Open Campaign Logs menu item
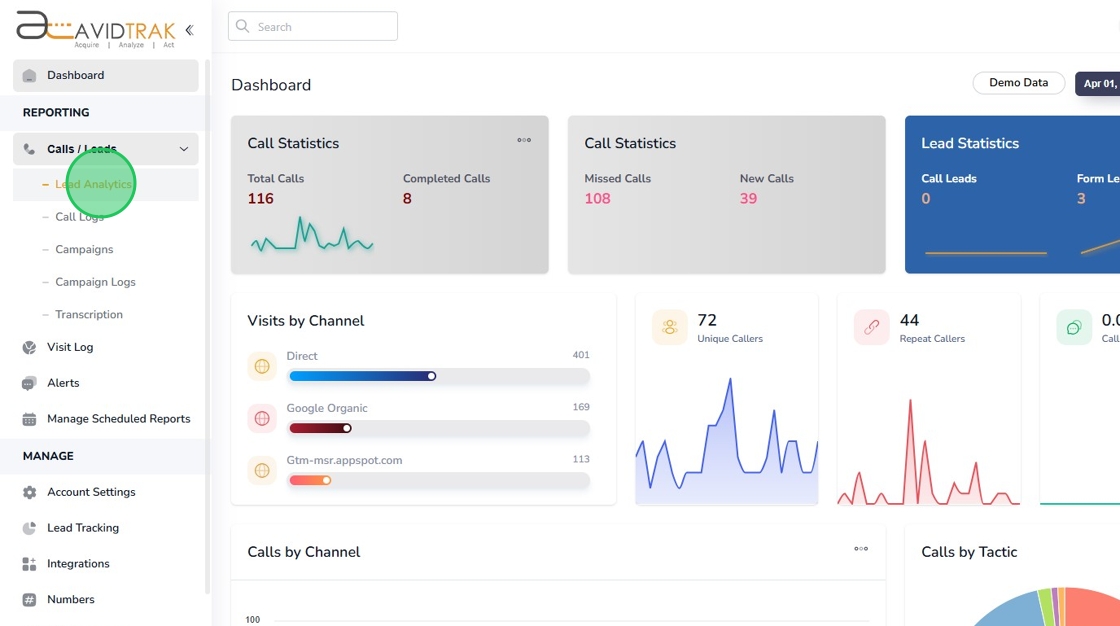 click(95, 282)
